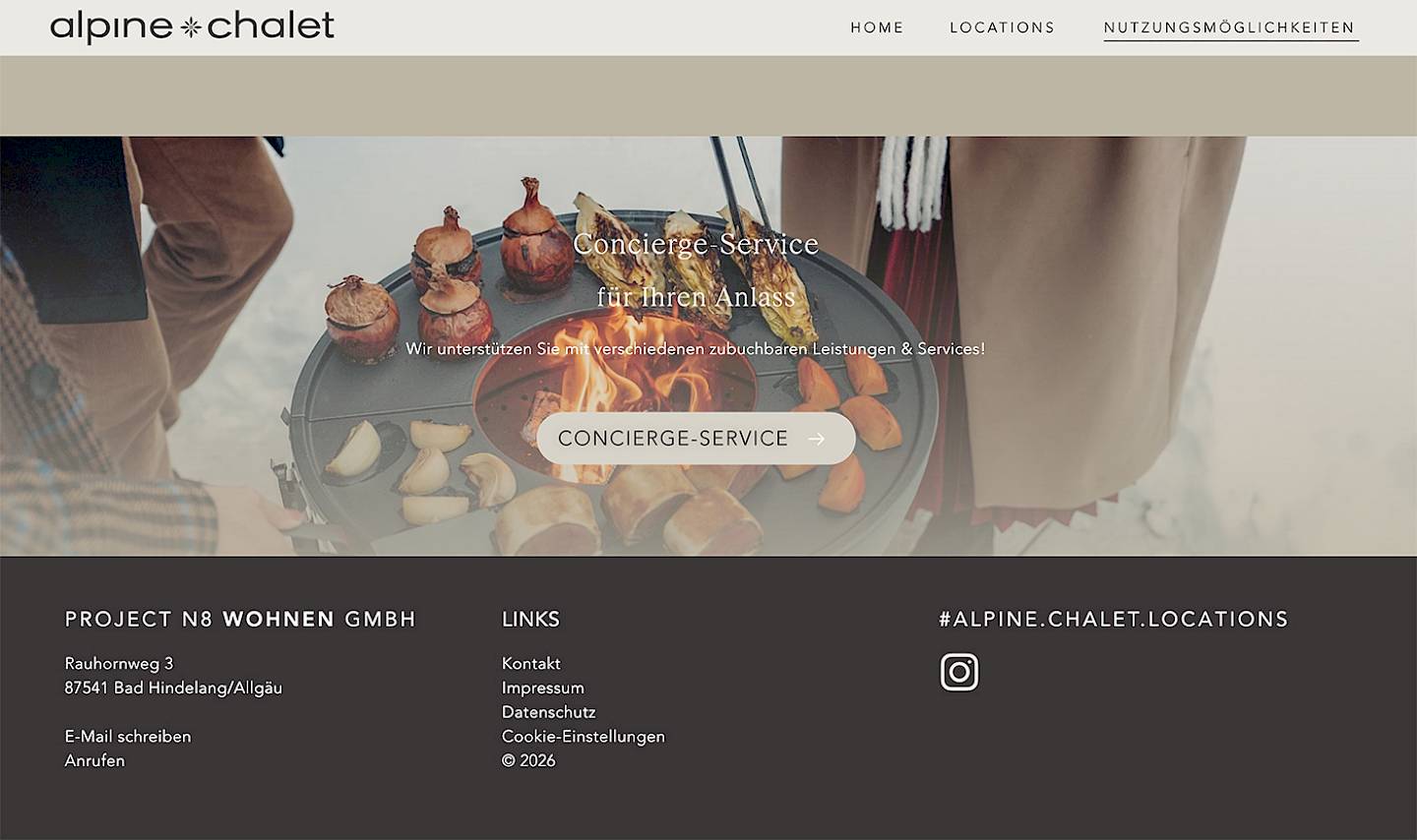The image size is (1417, 840).
Task: Click the alpine chalet logo
Action: (192, 27)
